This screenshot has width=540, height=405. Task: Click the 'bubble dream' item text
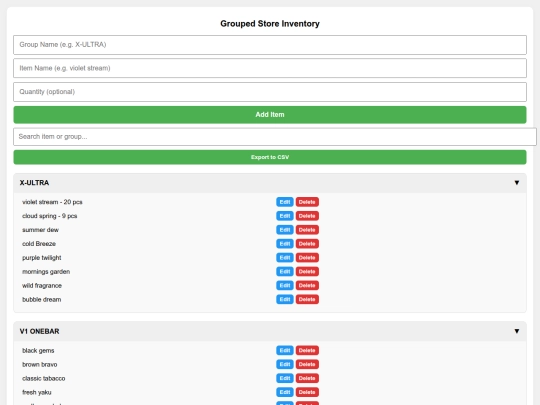[x=41, y=300]
